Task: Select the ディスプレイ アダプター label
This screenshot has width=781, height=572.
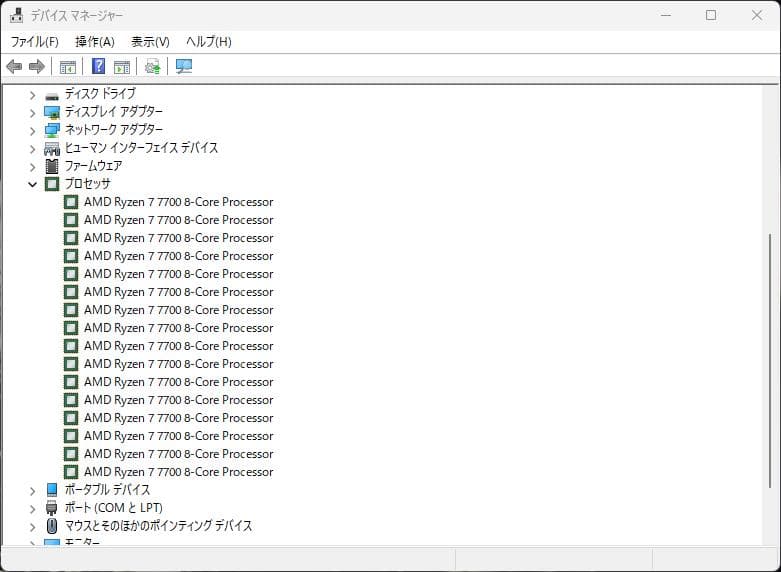Action: 114,111
